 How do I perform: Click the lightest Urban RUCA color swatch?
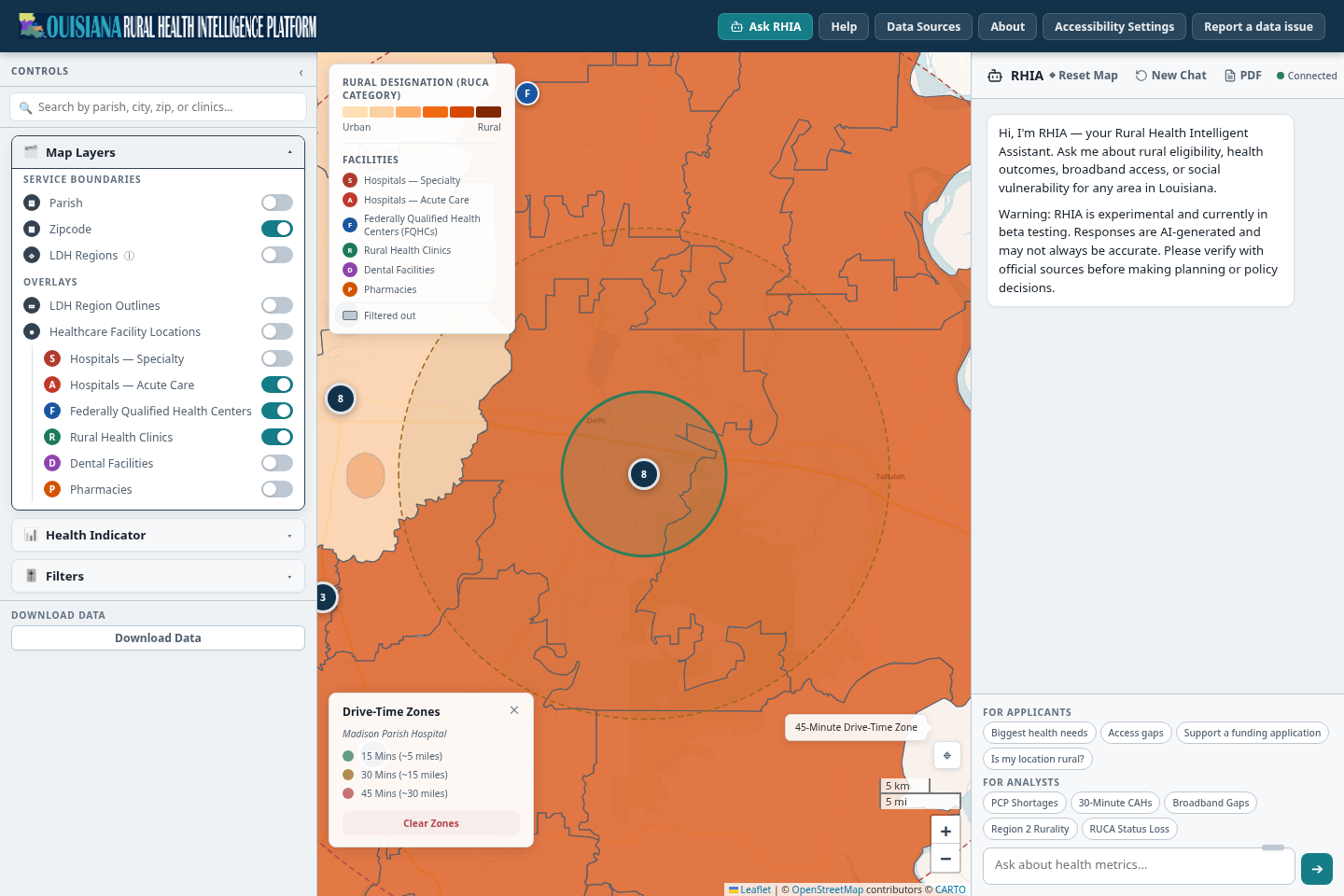tap(355, 112)
